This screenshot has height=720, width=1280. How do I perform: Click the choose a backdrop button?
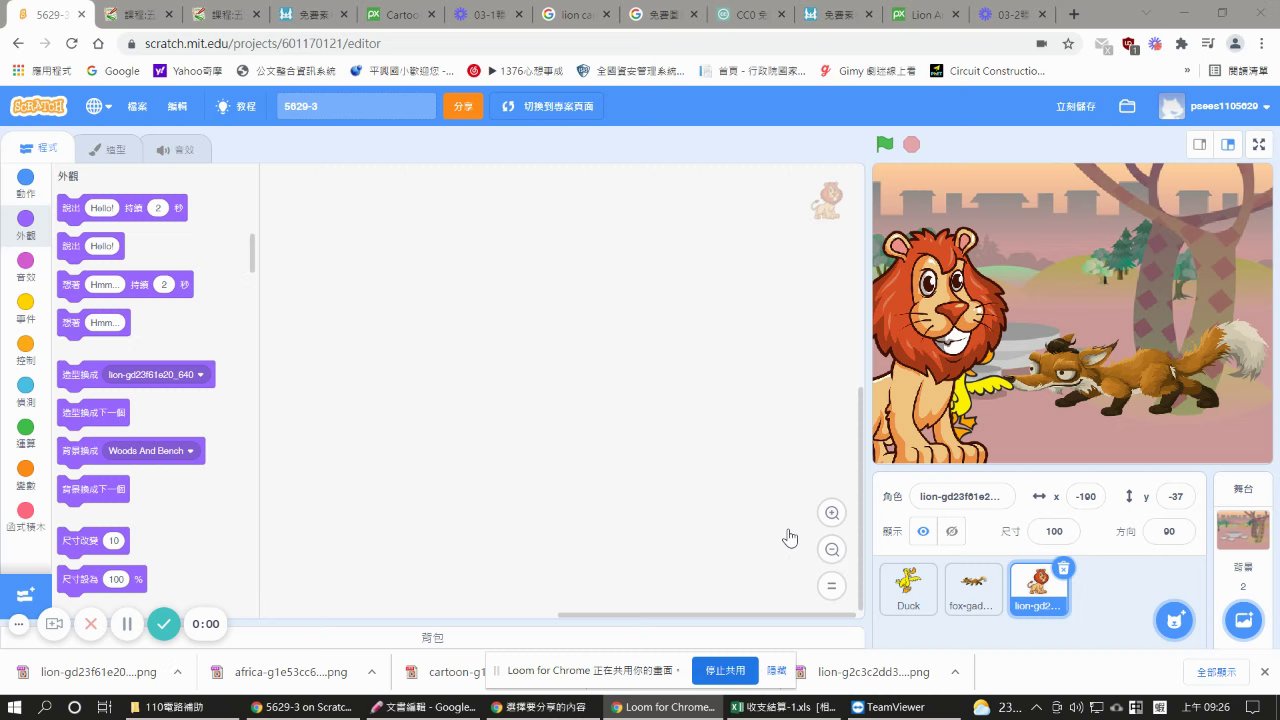click(1243, 620)
